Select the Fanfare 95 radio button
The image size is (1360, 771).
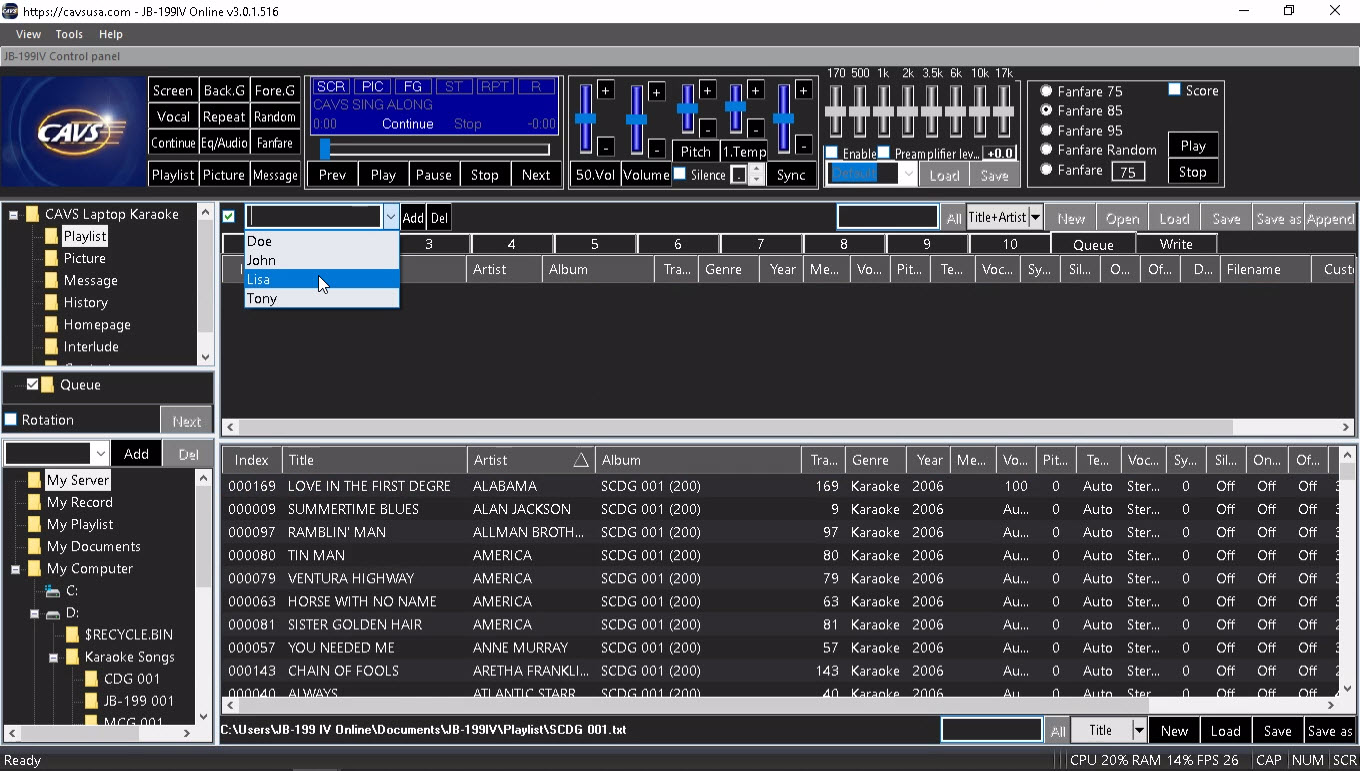tap(1046, 130)
